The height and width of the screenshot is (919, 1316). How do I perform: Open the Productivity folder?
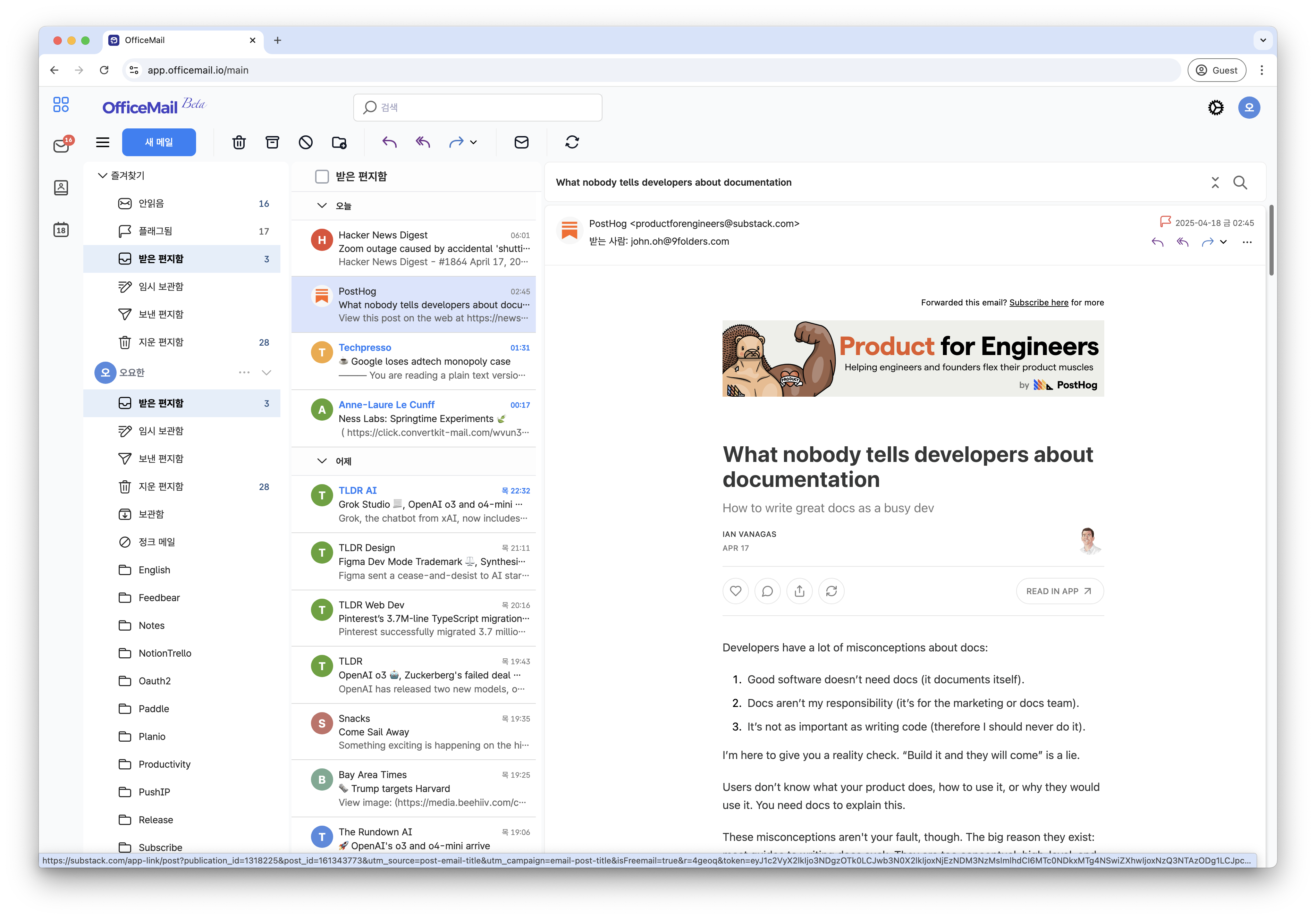point(182,764)
